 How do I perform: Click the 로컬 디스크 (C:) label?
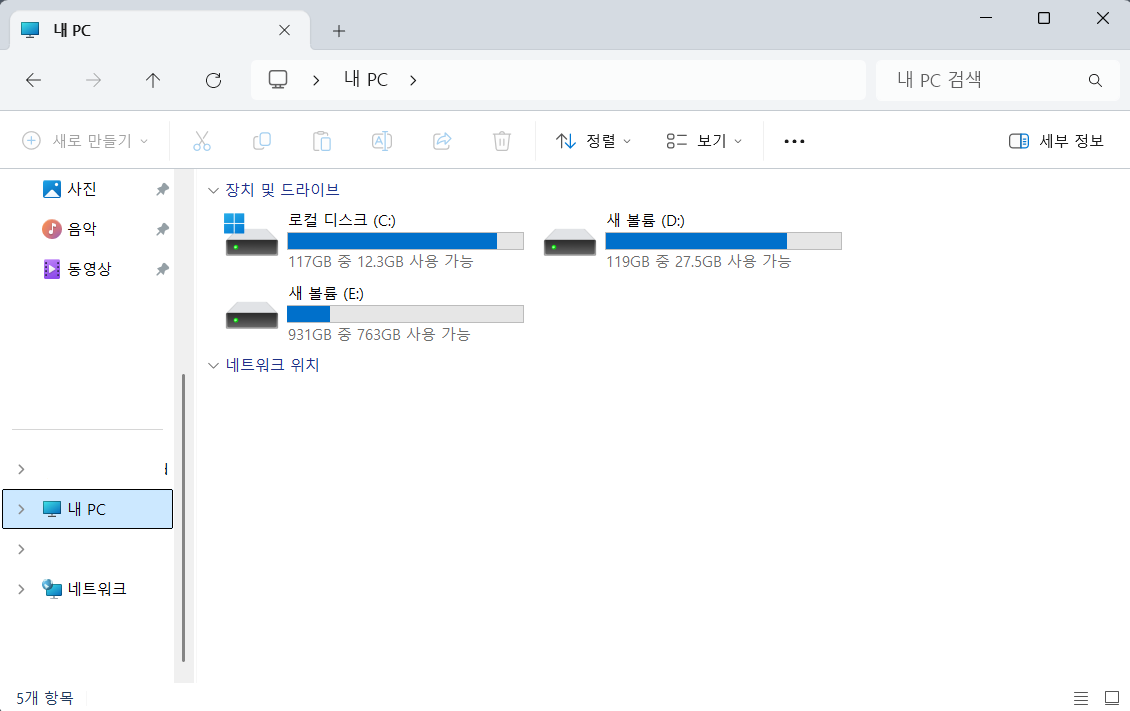[342, 220]
